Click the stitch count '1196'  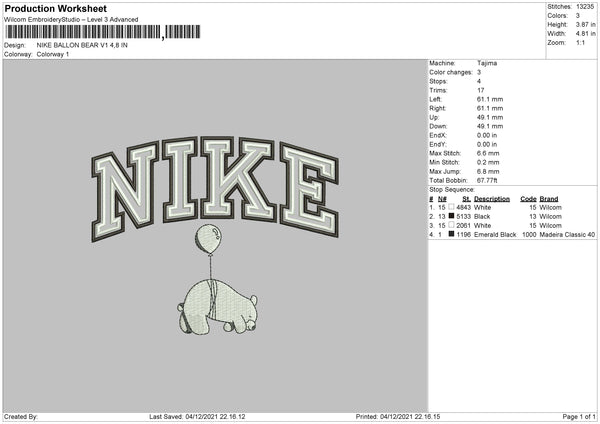click(x=463, y=235)
